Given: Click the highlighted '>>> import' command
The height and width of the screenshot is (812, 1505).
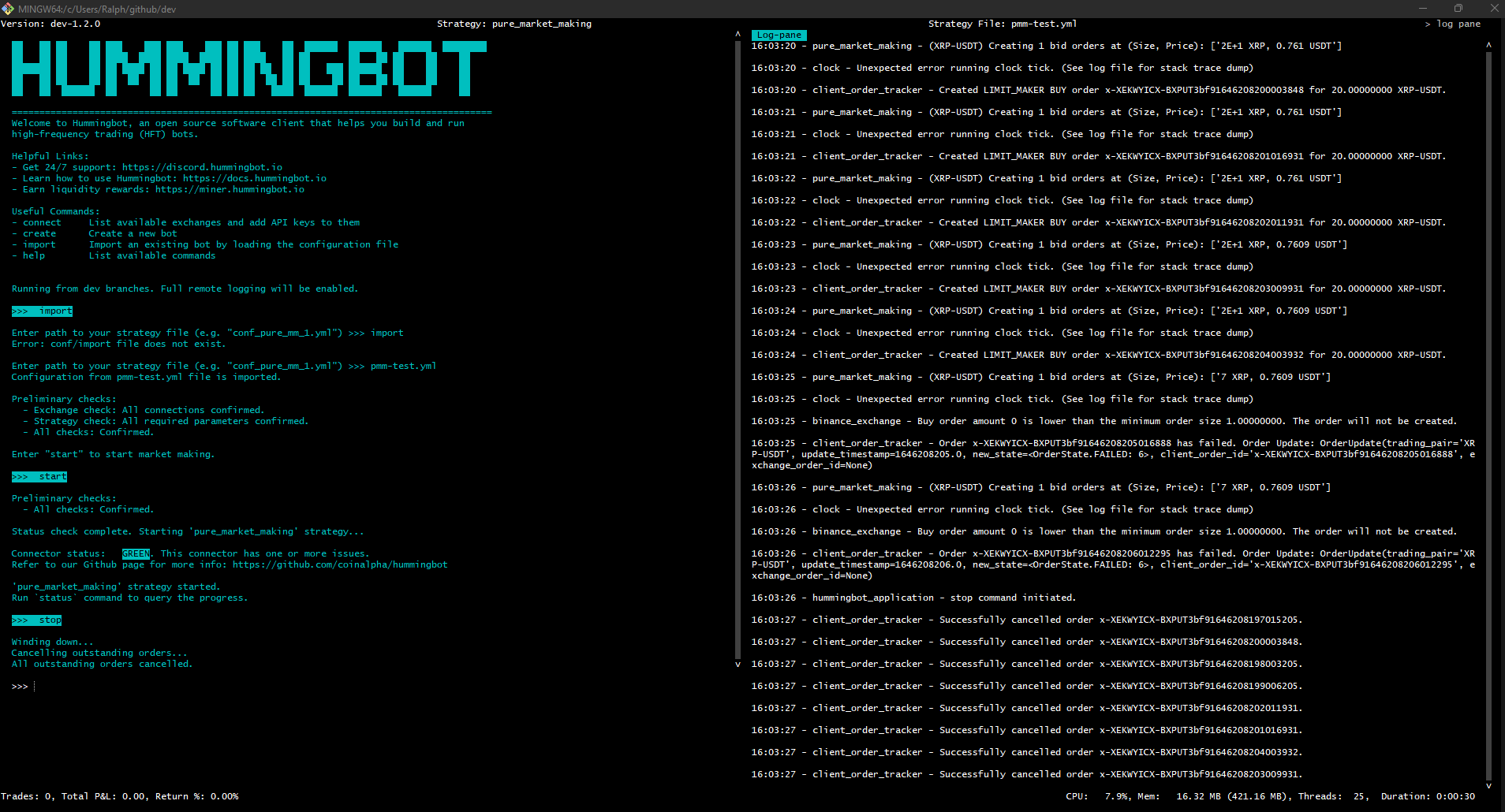Looking at the screenshot, I should 42,311.
